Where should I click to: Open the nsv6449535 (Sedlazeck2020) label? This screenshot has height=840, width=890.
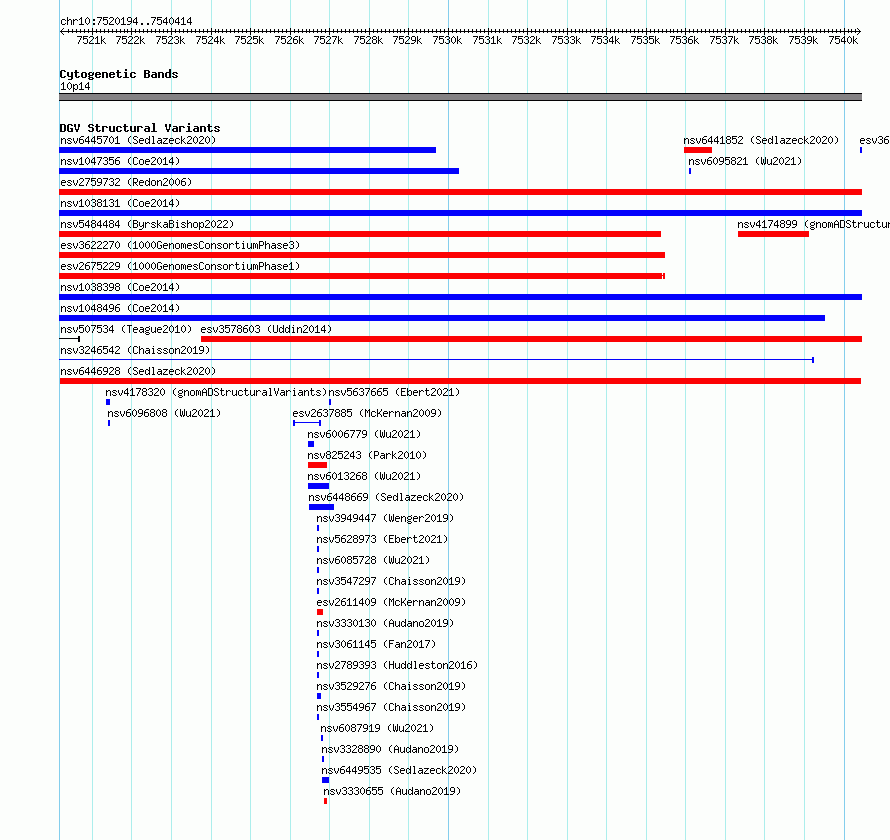[399, 770]
